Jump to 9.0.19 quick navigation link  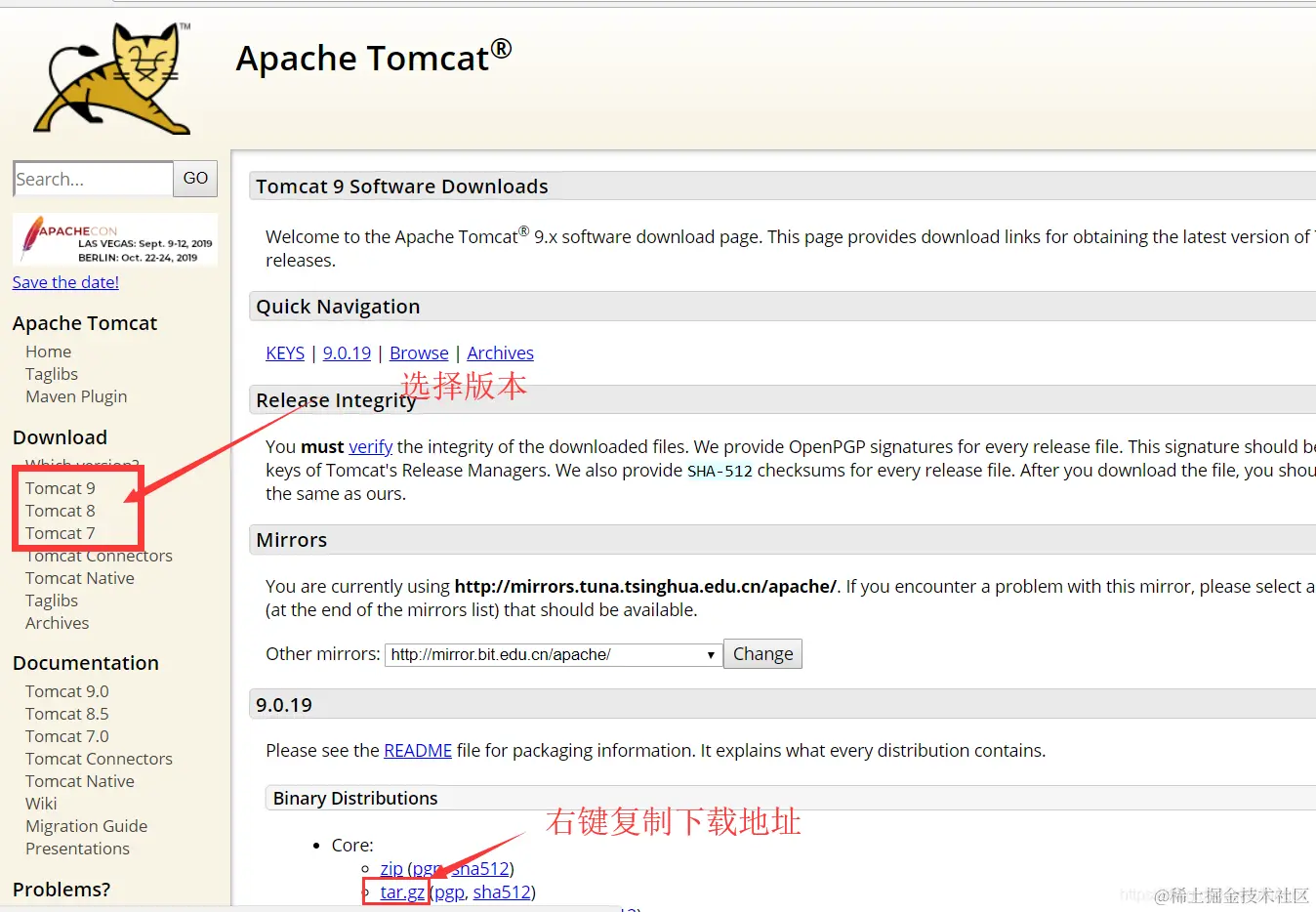[x=347, y=352]
